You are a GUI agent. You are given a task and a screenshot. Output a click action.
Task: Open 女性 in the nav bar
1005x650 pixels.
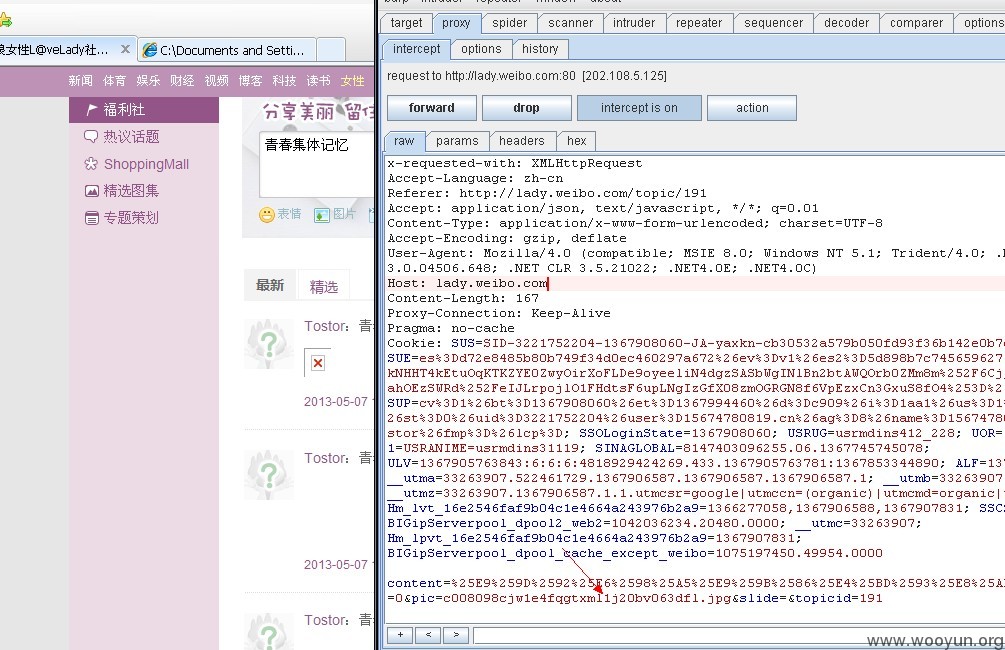pyautogui.click(x=353, y=81)
